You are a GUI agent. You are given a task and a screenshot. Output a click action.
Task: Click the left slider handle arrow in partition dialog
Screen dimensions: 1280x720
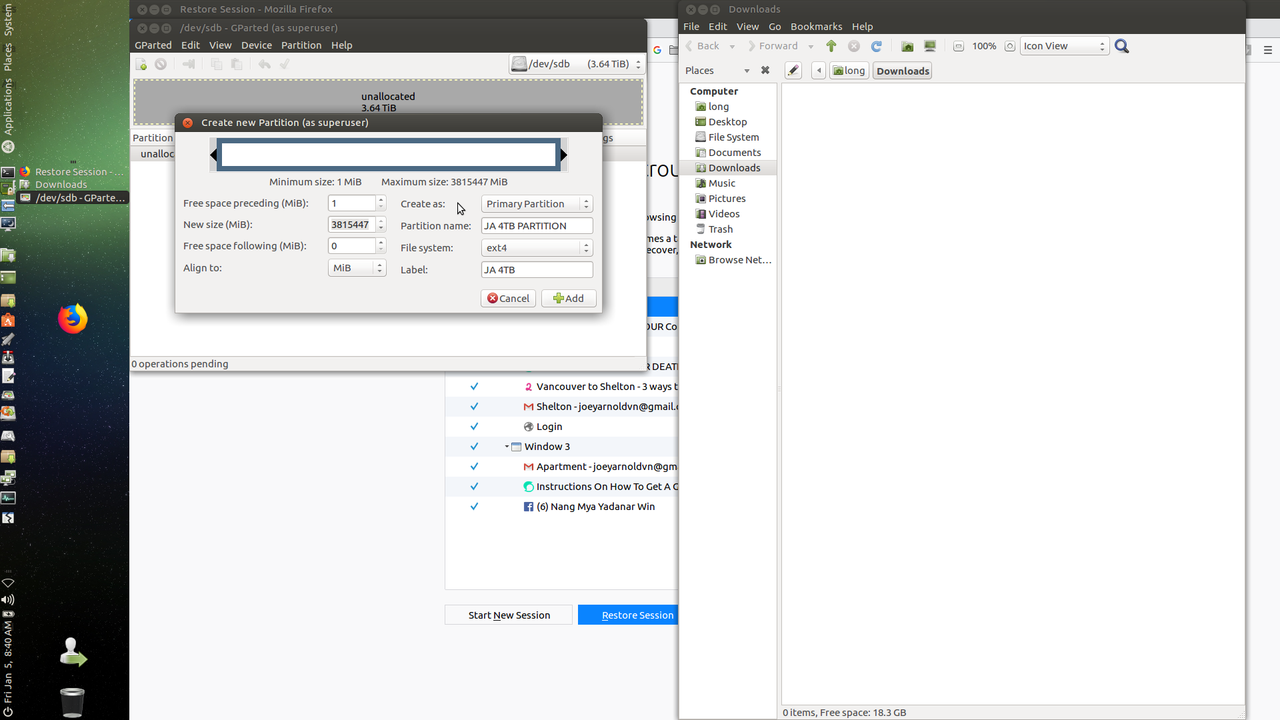pos(213,155)
